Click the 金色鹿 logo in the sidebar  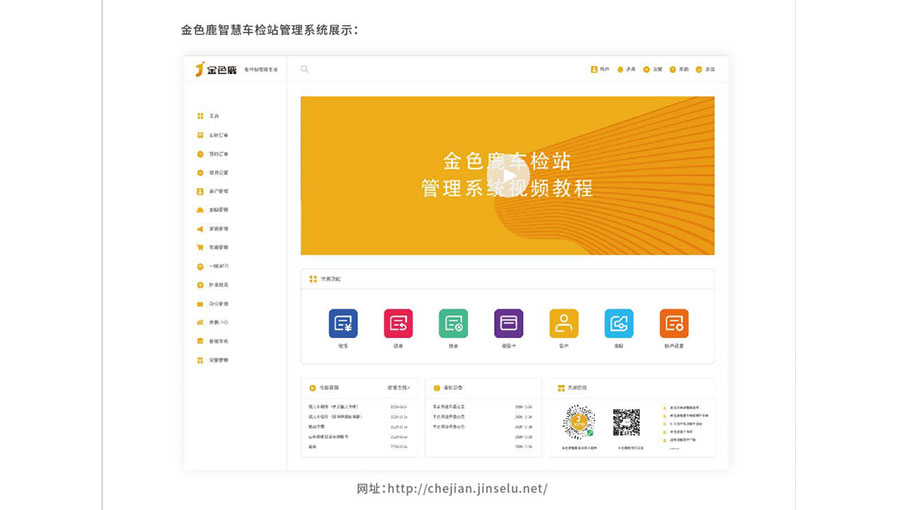point(216,69)
